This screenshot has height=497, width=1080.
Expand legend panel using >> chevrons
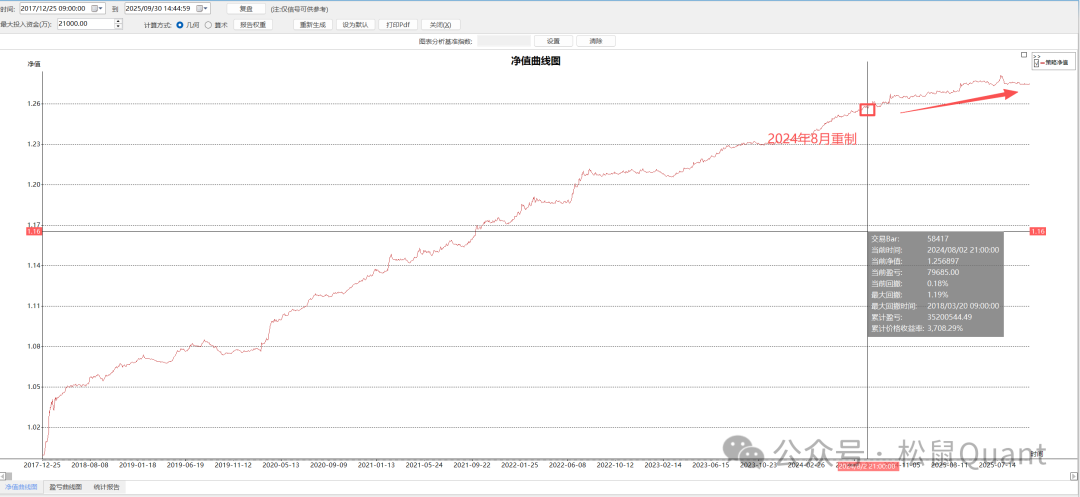(x=1037, y=56)
